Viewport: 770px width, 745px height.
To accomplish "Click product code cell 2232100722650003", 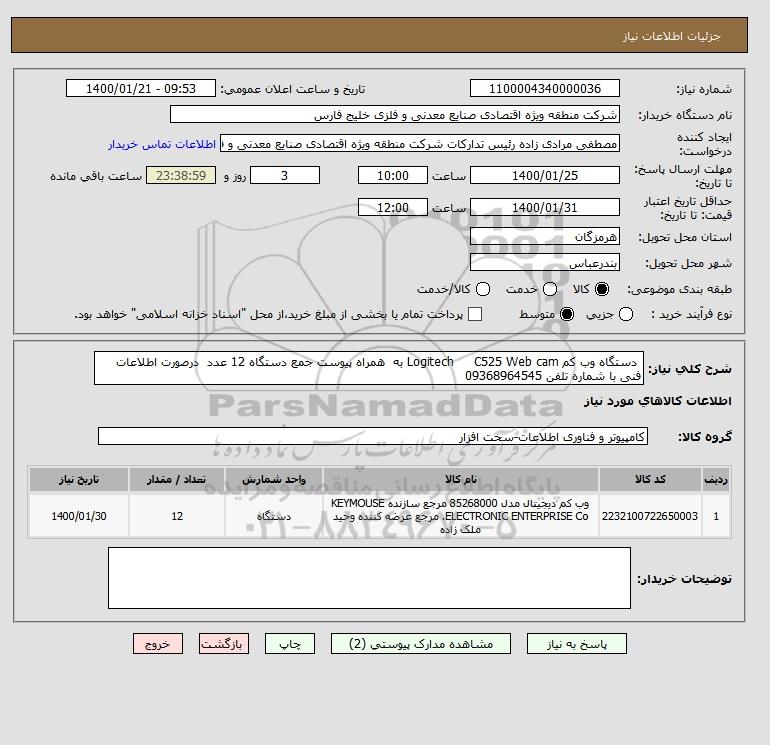I will pos(650,516).
